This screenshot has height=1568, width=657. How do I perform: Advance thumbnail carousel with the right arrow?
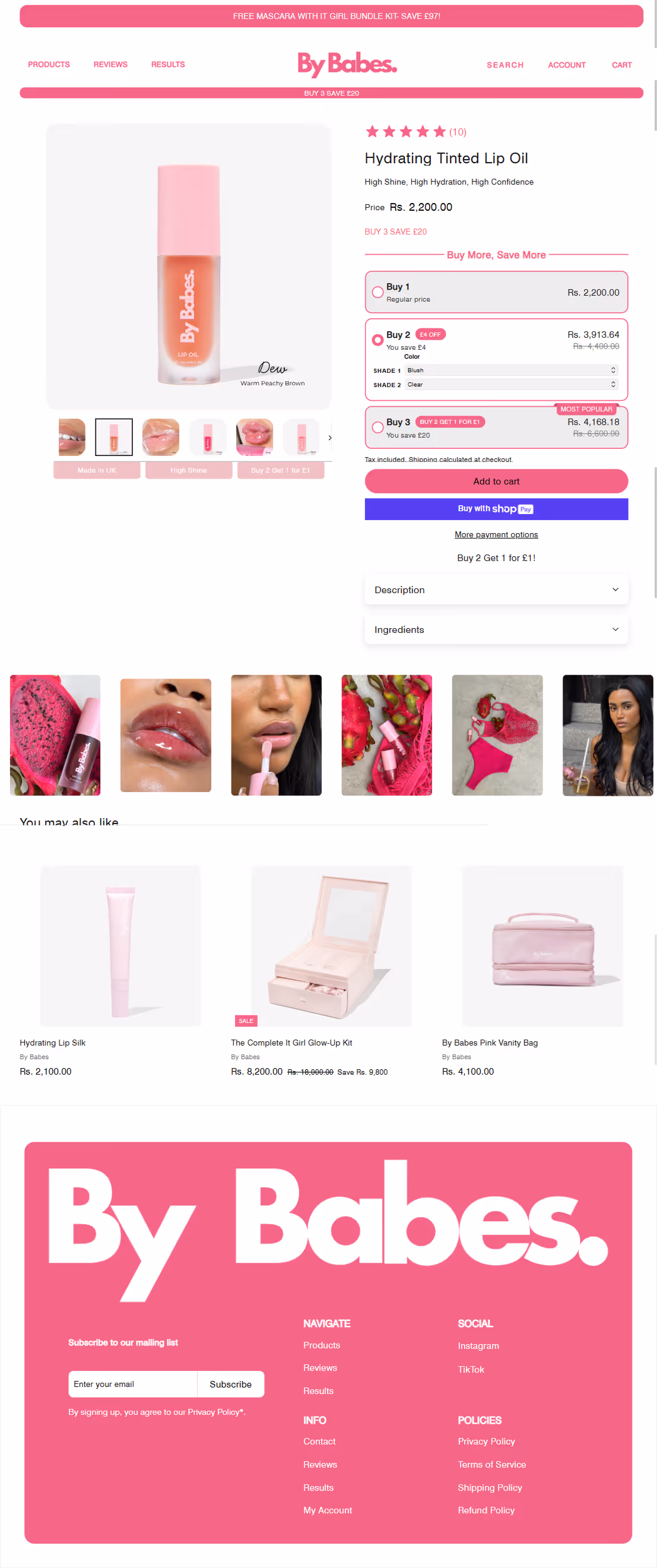pyautogui.click(x=330, y=438)
